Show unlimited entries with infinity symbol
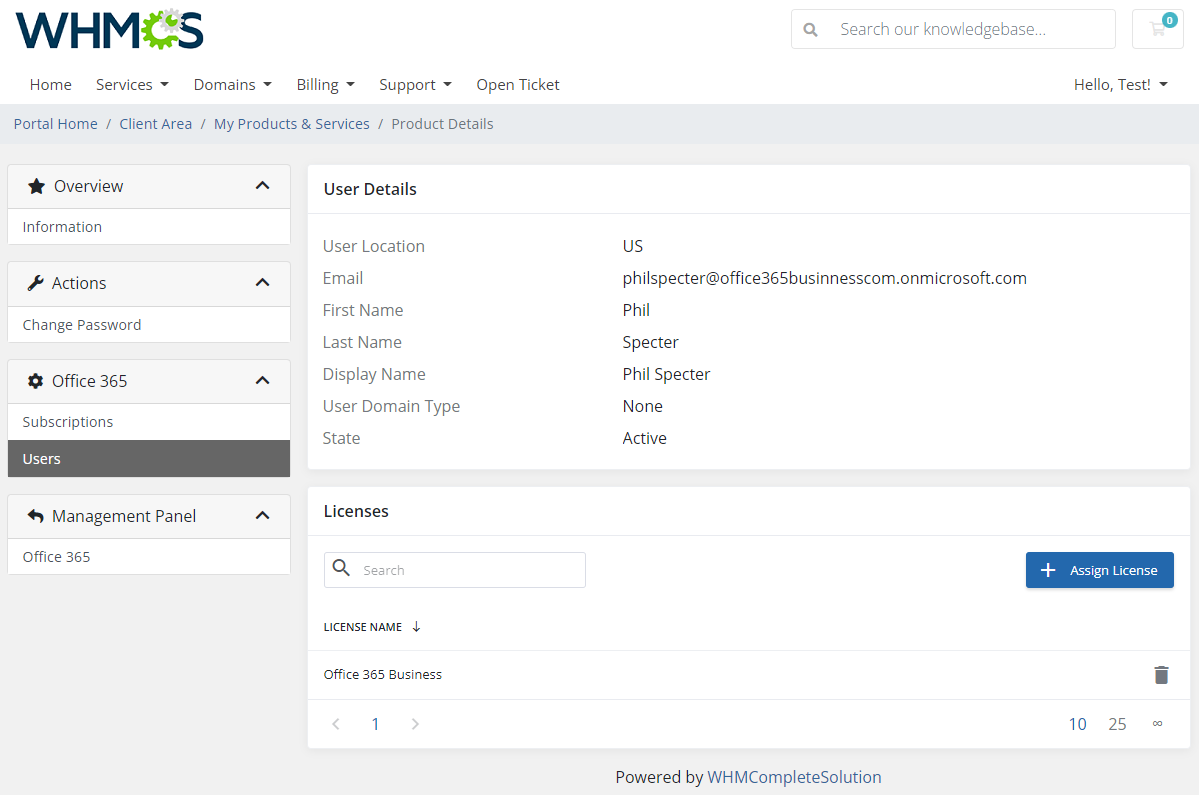 [1157, 724]
